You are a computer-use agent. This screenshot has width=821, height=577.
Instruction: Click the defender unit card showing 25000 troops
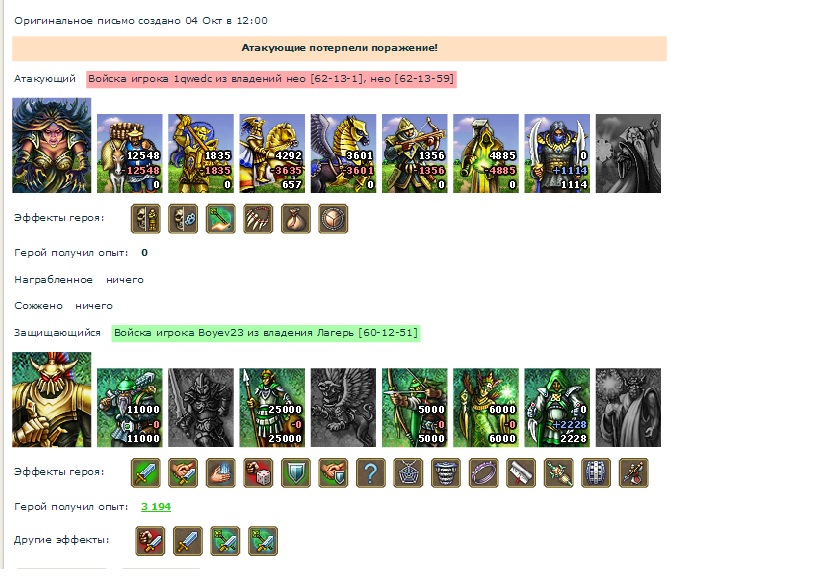tap(272, 407)
